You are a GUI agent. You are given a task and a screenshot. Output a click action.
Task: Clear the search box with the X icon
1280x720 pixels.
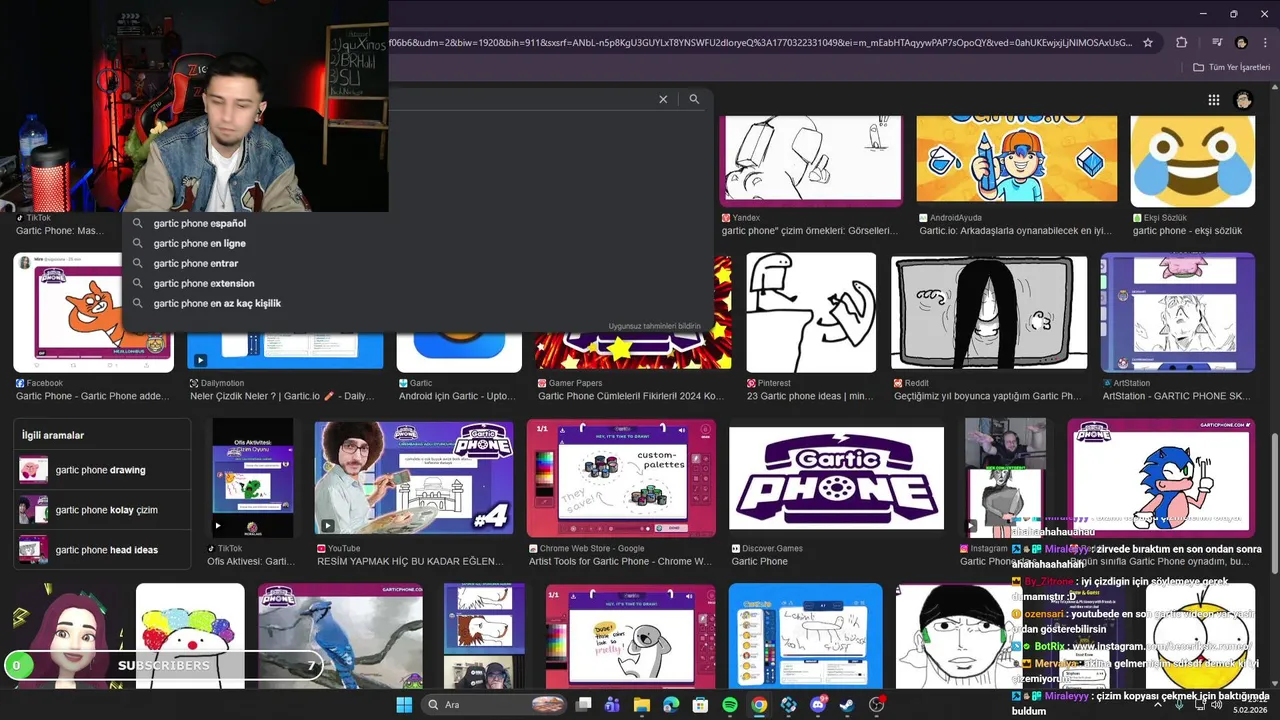(663, 99)
